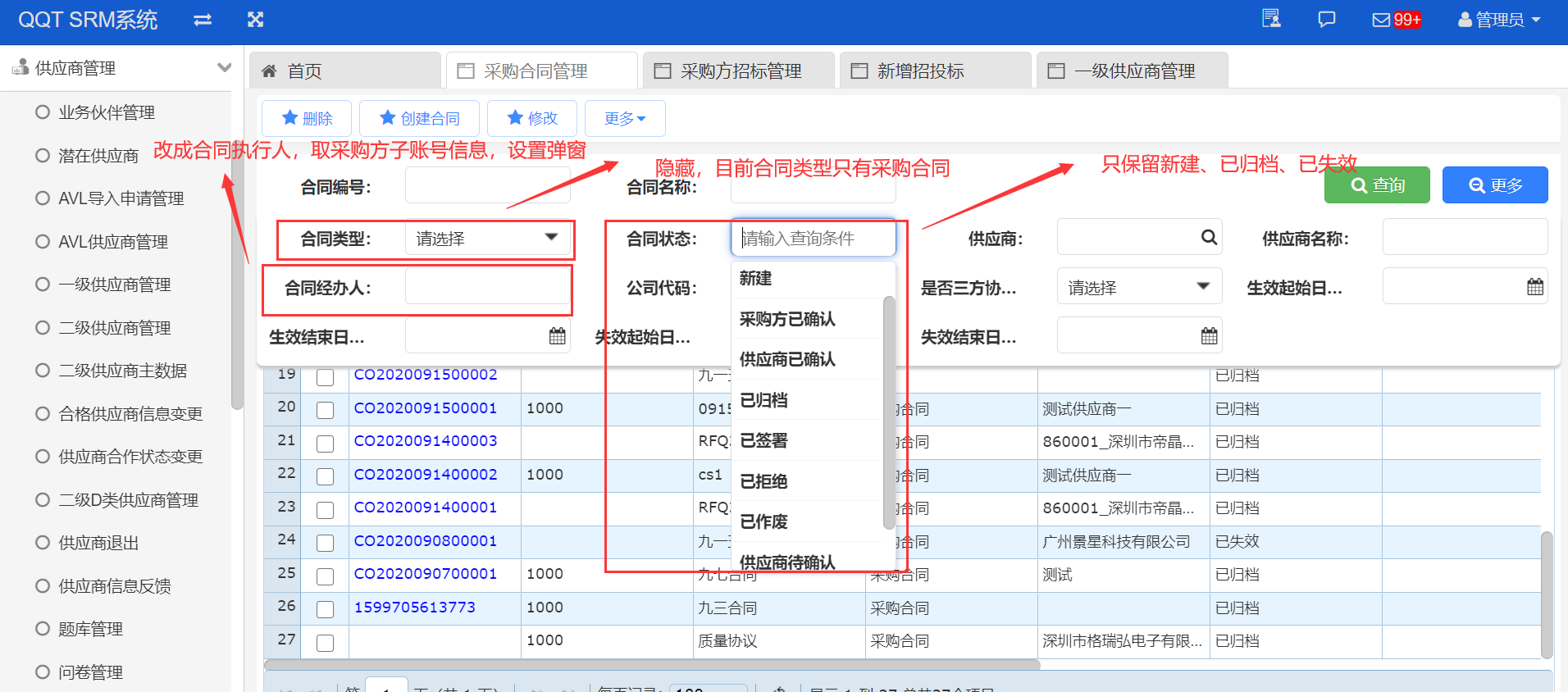Focus the 合同状态 search input
Image resolution: width=1568 pixels, height=692 pixels.
tap(813, 238)
